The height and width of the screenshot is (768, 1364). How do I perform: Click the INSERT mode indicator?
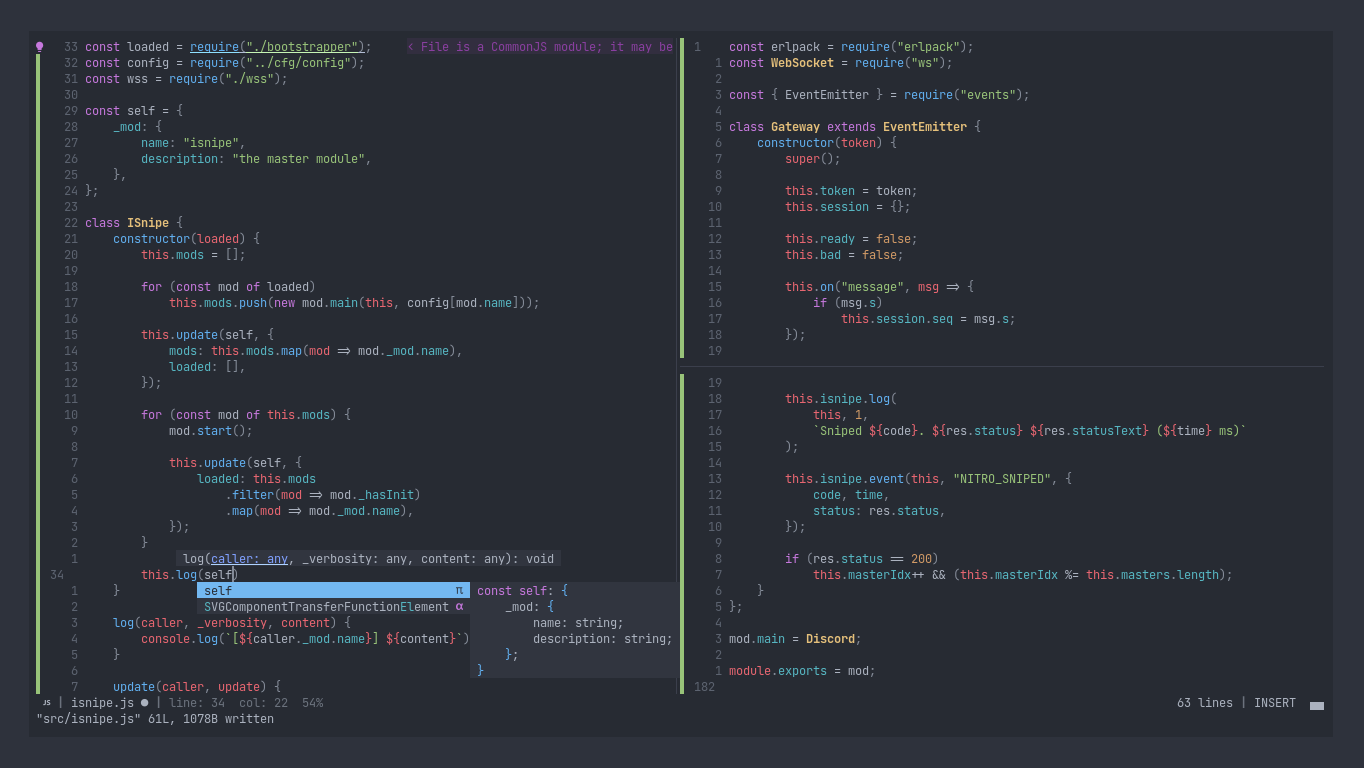(x=1275, y=703)
